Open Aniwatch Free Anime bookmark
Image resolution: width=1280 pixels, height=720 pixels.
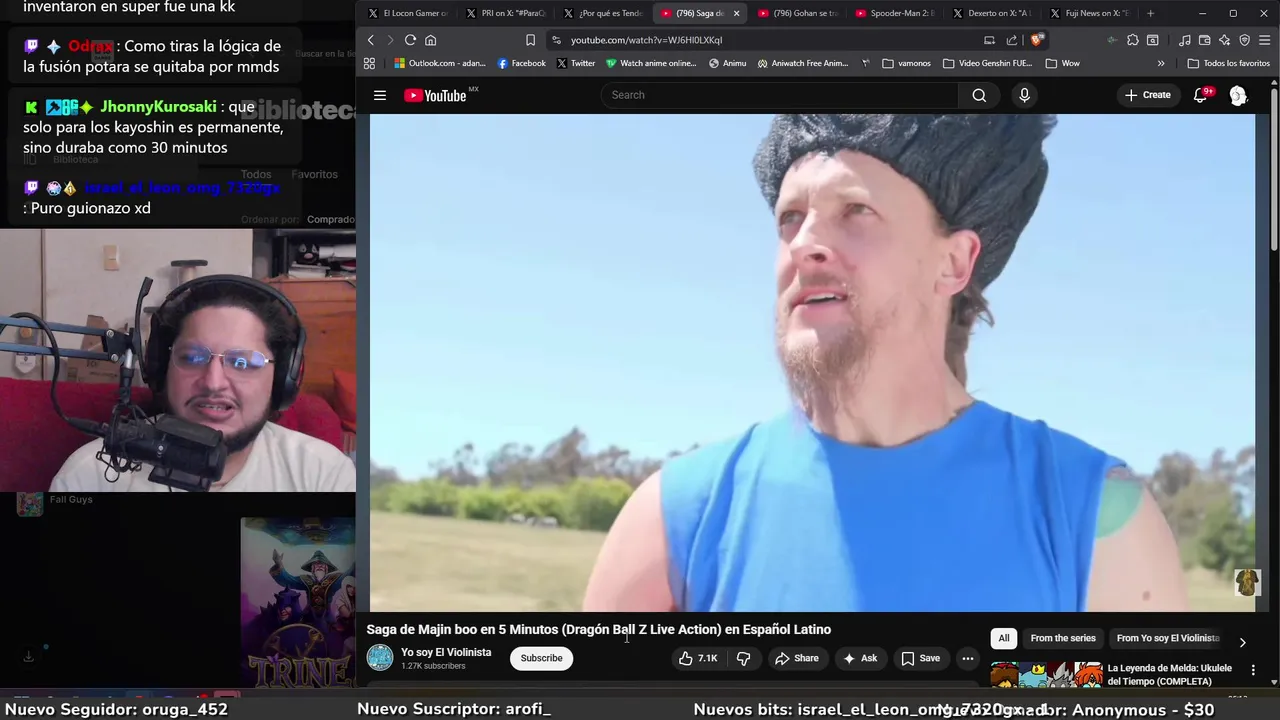[802, 63]
